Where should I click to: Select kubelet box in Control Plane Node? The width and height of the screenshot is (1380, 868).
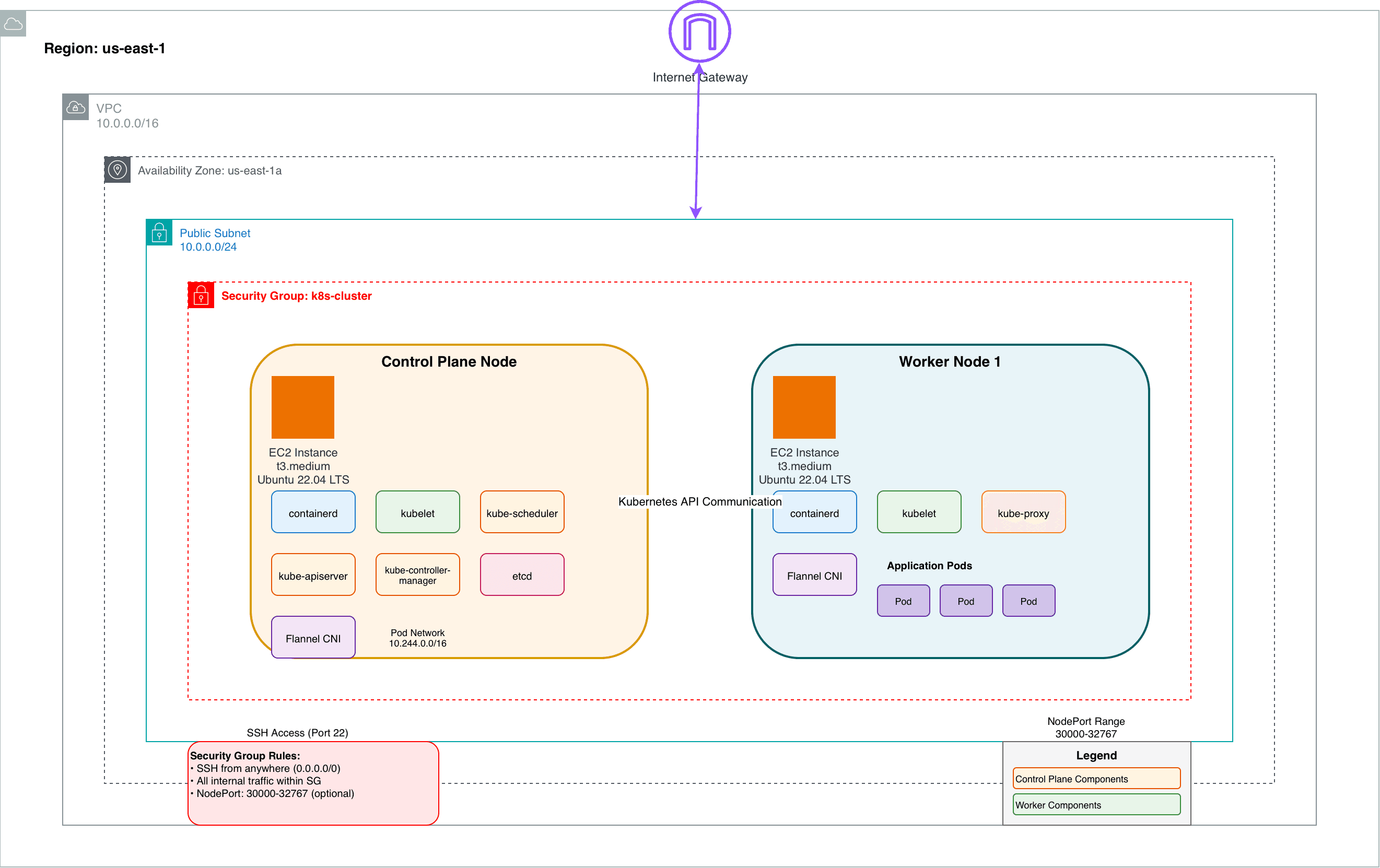click(418, 512)
